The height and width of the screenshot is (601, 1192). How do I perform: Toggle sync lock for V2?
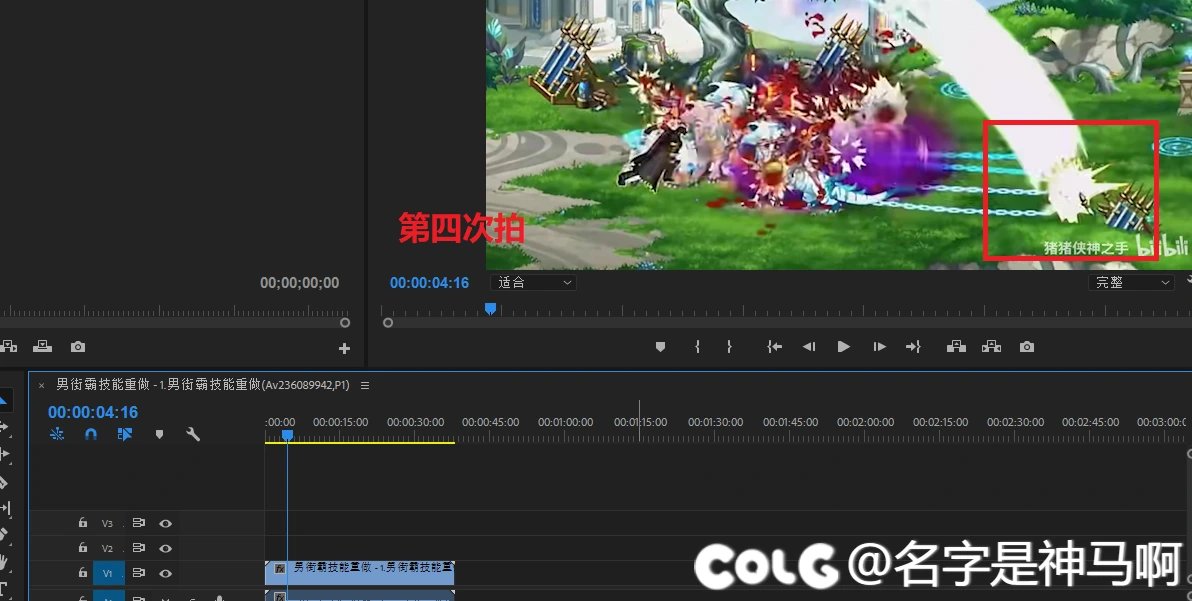[138, 548]
